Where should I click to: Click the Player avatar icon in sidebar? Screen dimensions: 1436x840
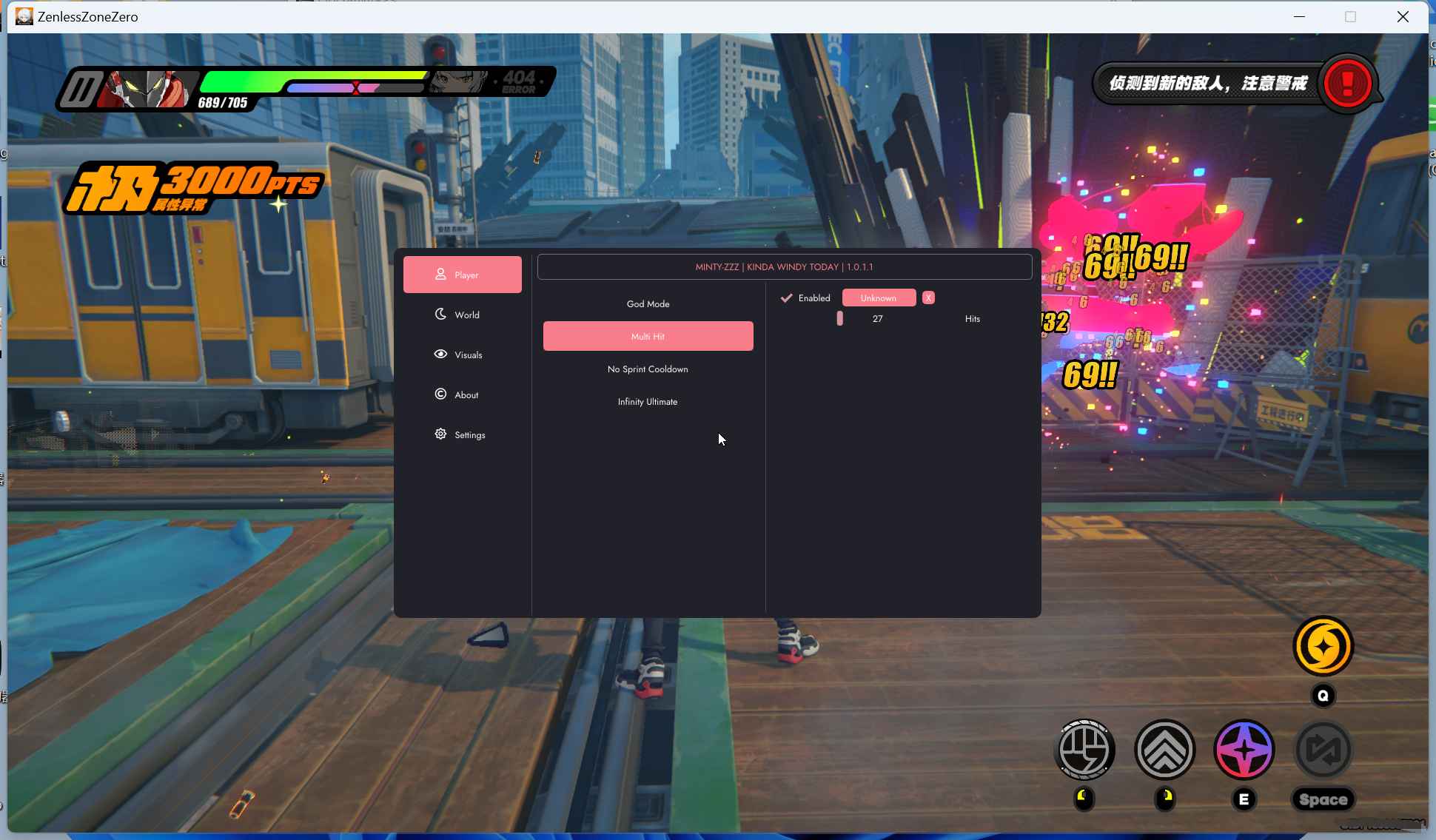coord(440,274)
